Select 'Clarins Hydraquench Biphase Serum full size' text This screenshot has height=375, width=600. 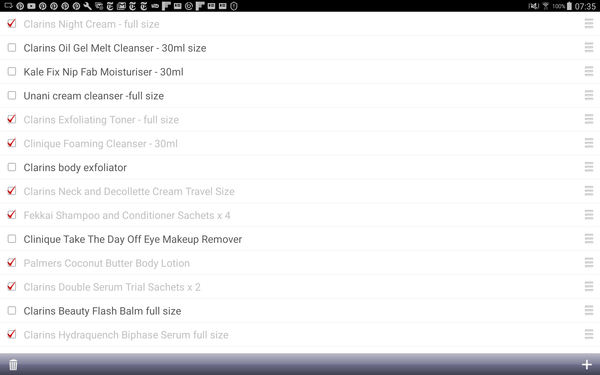pos(126,335)
